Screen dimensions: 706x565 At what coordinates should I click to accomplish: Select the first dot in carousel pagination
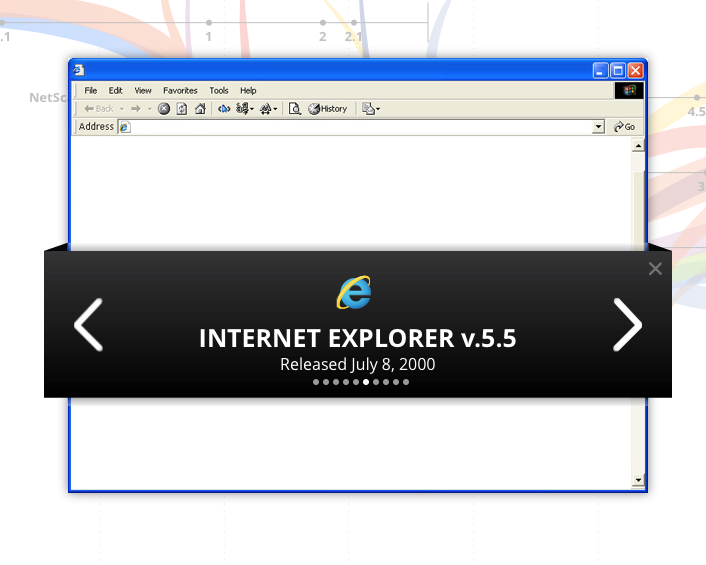(316, 382)
